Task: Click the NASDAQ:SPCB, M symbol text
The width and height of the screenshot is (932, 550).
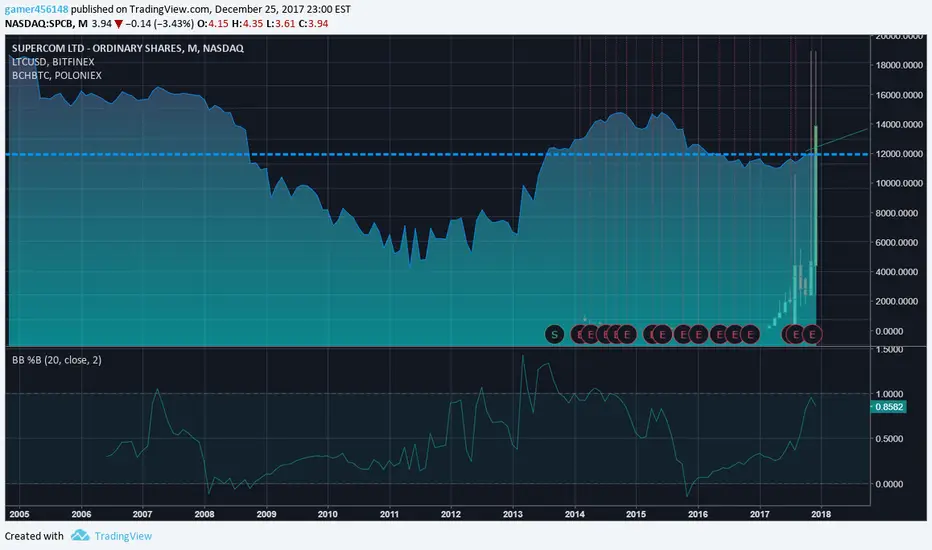Action: pyautogui.click(x=46, y=24)
